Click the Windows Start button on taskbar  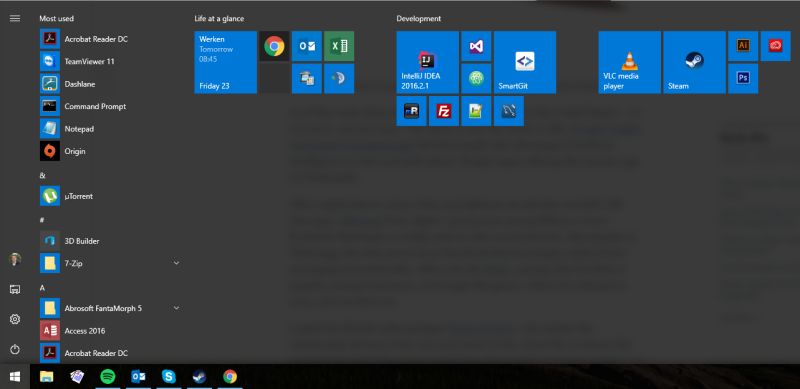coord(15,377)
